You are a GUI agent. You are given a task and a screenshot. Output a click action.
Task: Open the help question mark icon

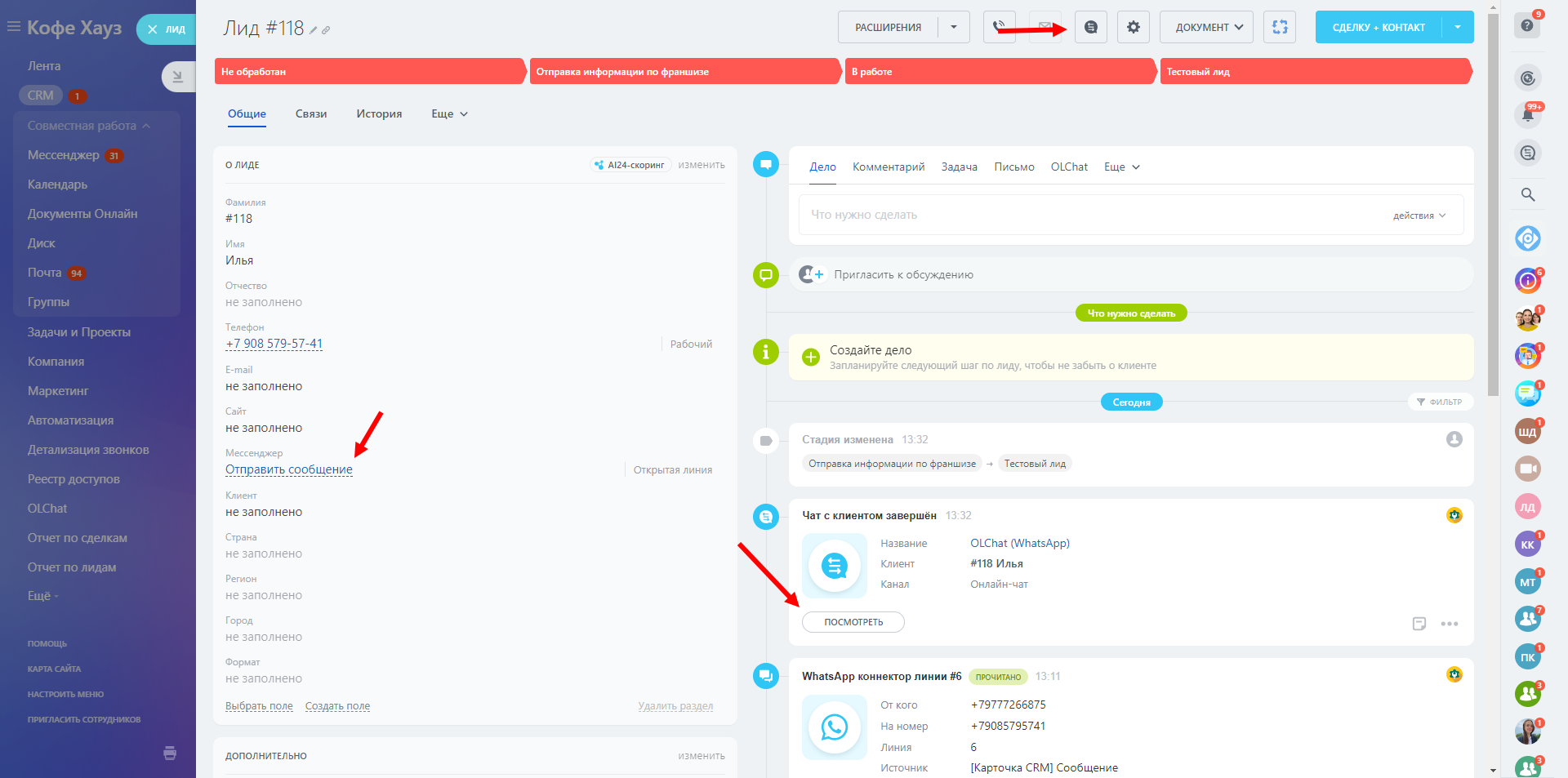1527,25
